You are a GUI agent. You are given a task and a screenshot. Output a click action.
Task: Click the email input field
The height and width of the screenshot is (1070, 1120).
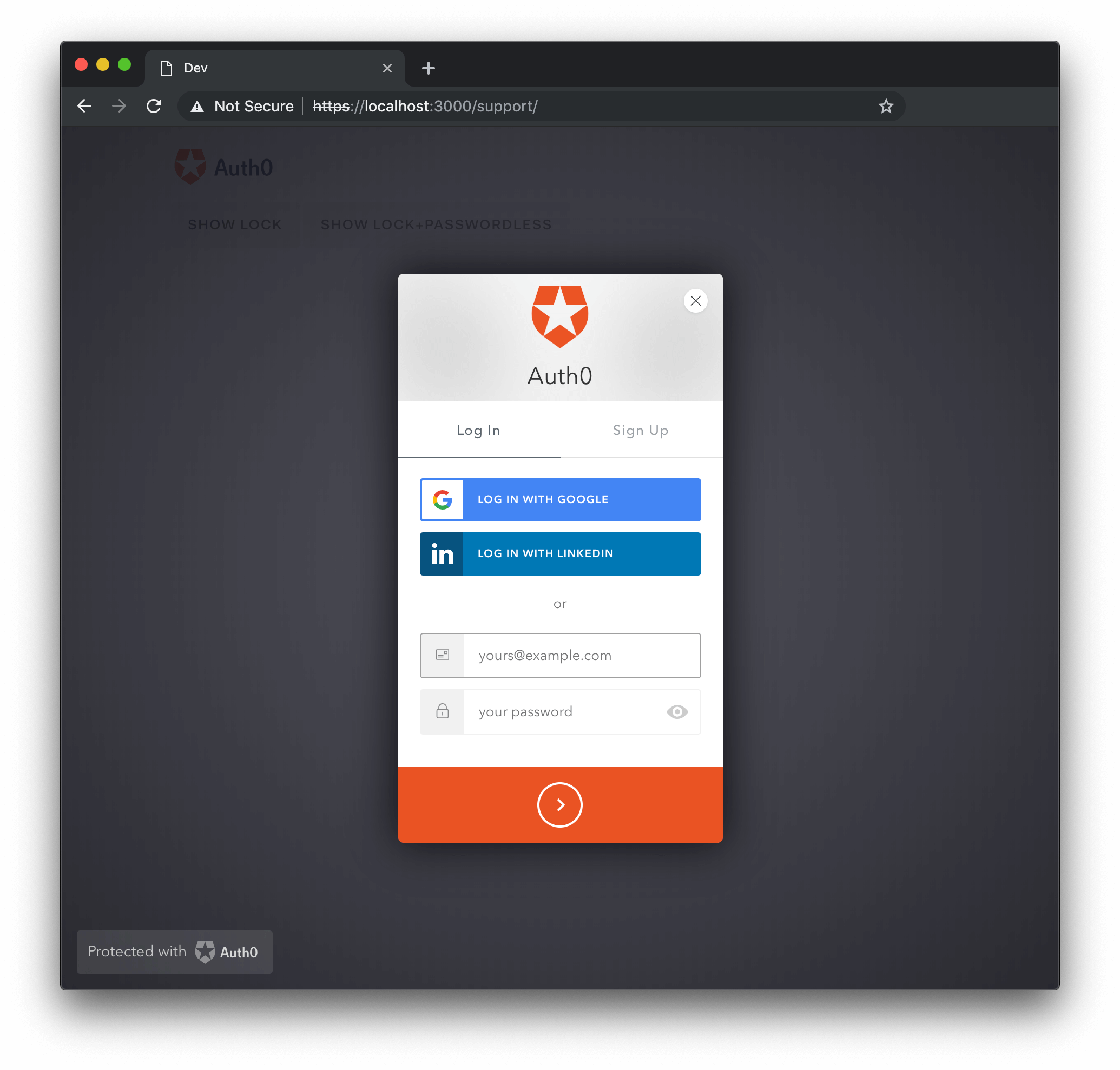[x=560, y=655]
